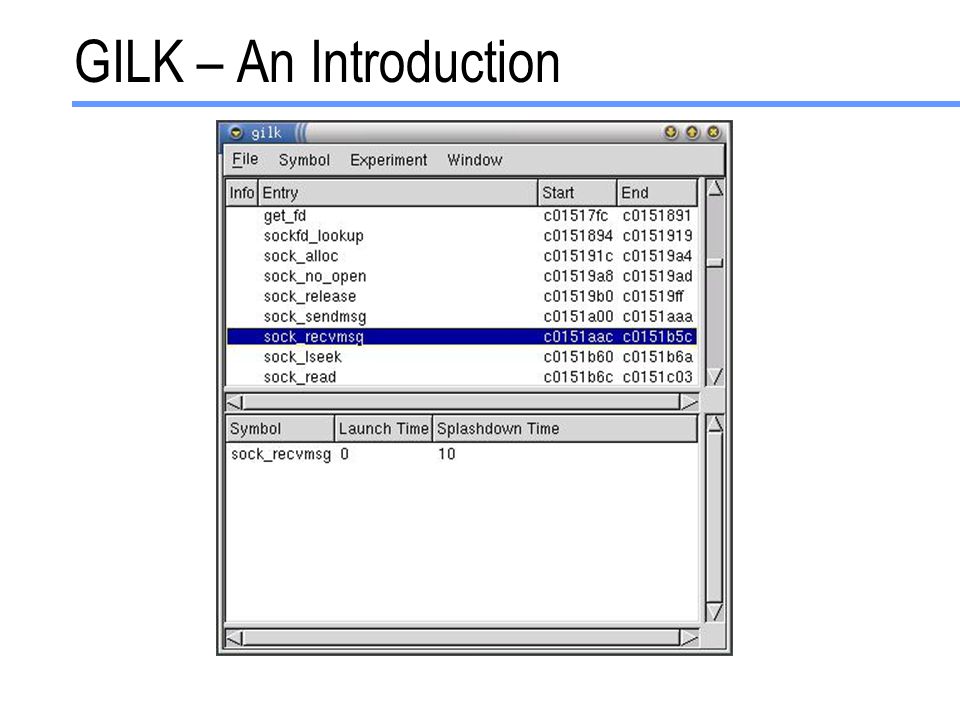Open the Window menu

[x=474, y=160]
